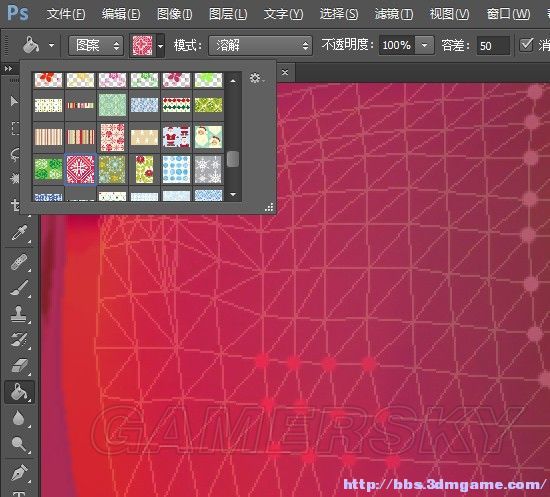Select the Pen tool
Screen dimensions: 550x497
19,473
